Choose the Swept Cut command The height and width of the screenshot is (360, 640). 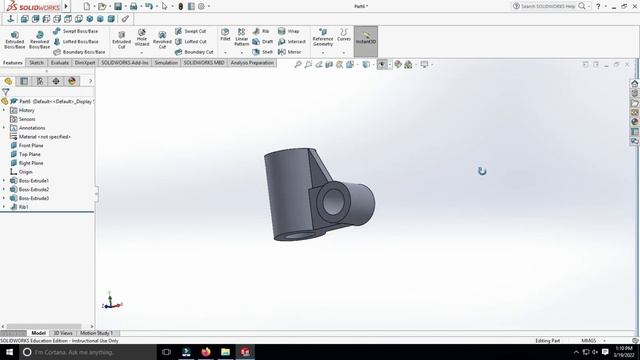click(191, 31)
